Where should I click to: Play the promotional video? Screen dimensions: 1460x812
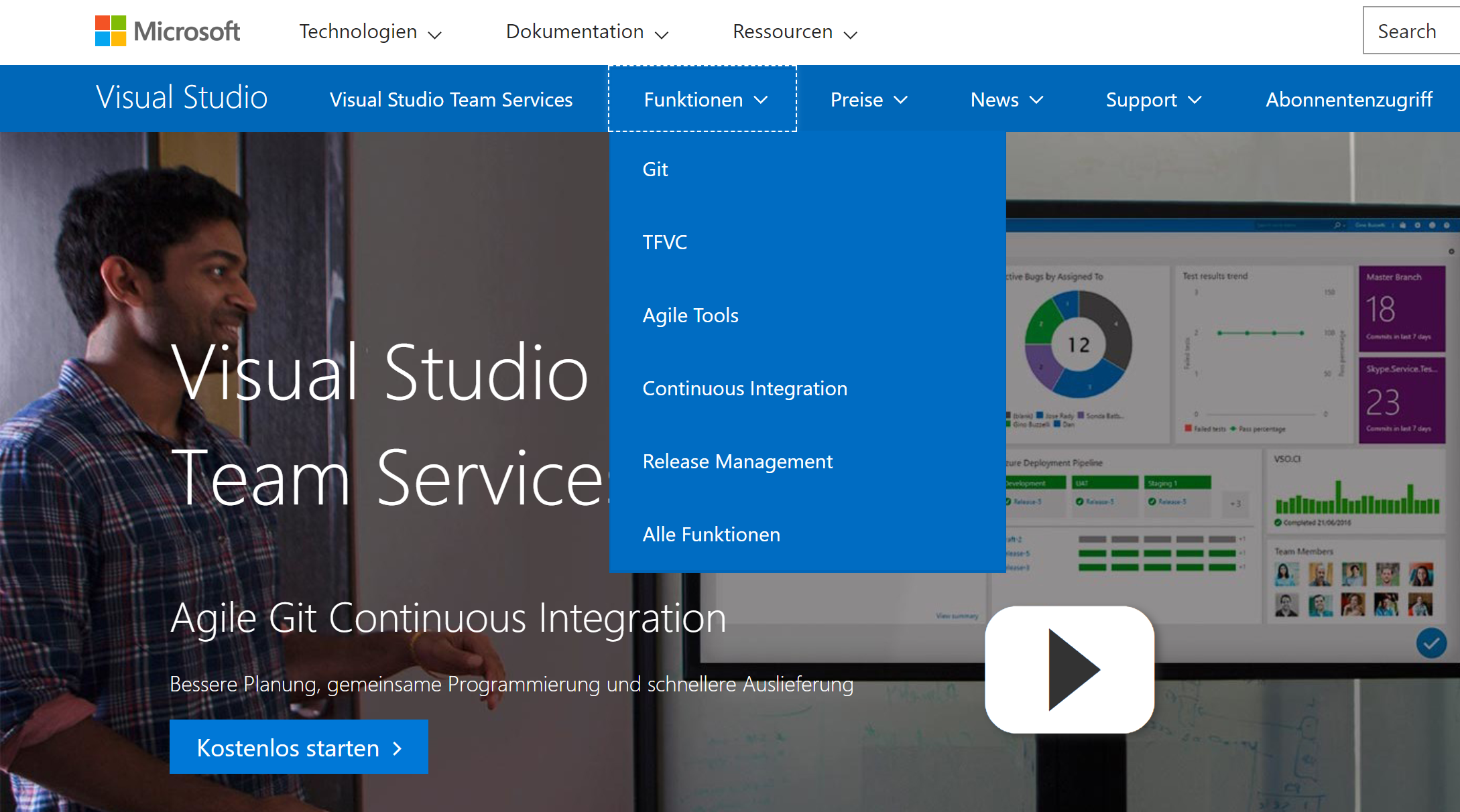coord(1069,669)
